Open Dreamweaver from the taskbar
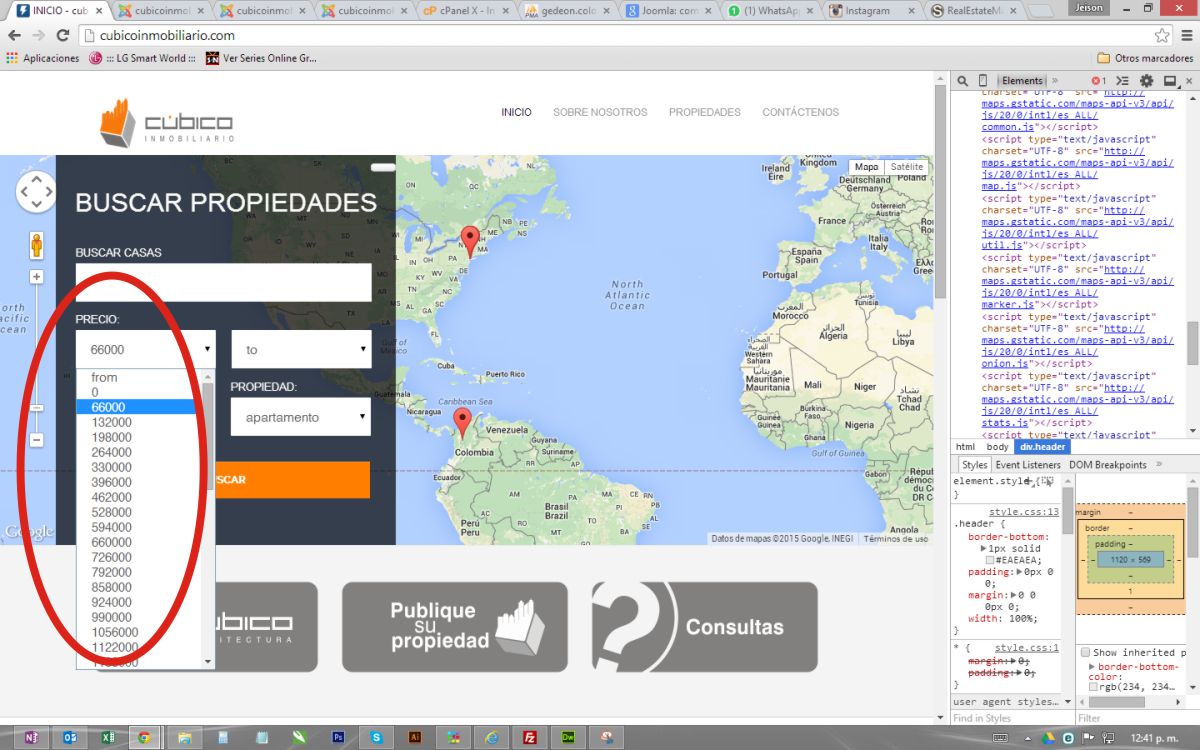Viewport: 1200px width, 750px height. (x=568, y=738)
